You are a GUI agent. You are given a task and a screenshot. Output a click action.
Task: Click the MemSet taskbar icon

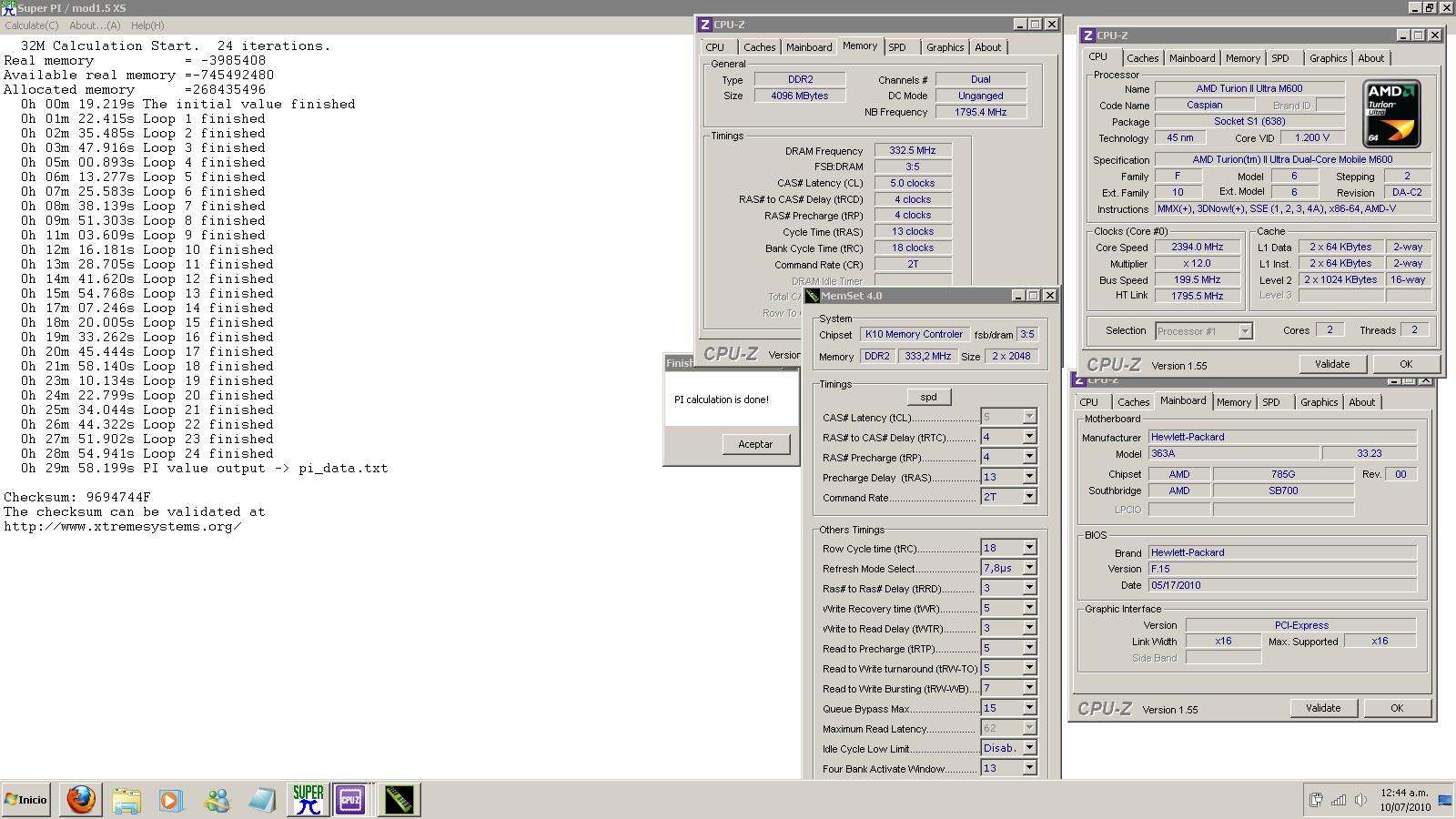[398, 800]
